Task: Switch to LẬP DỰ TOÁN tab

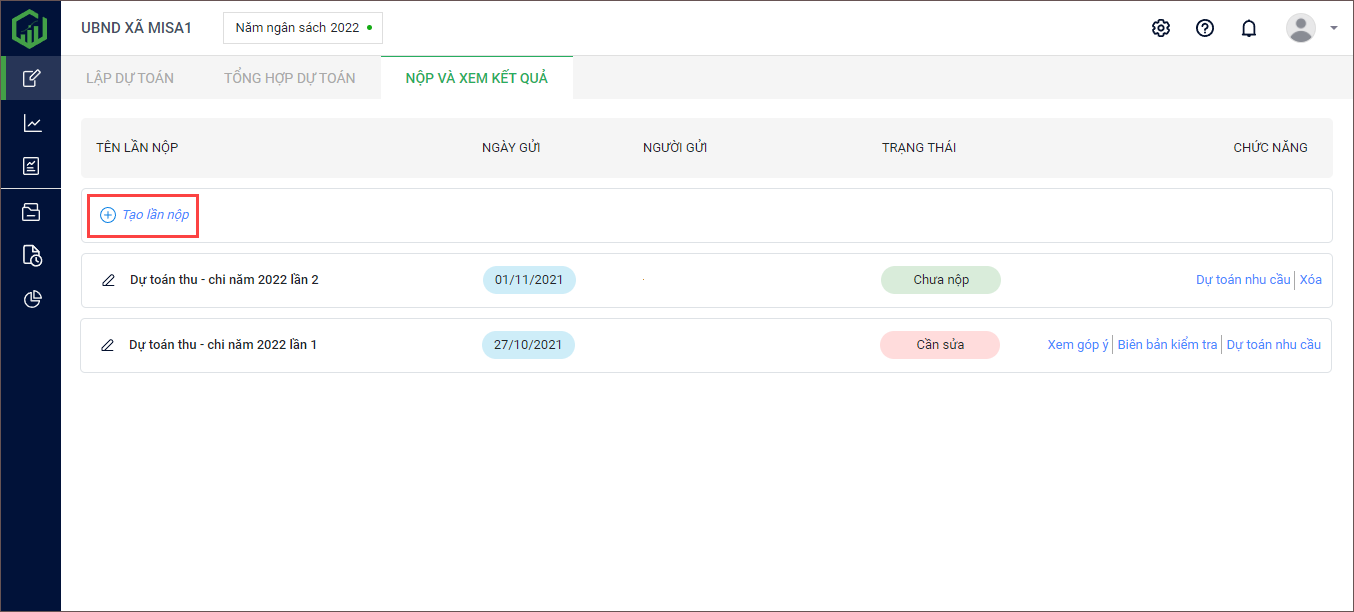Action: pos(130,78)
